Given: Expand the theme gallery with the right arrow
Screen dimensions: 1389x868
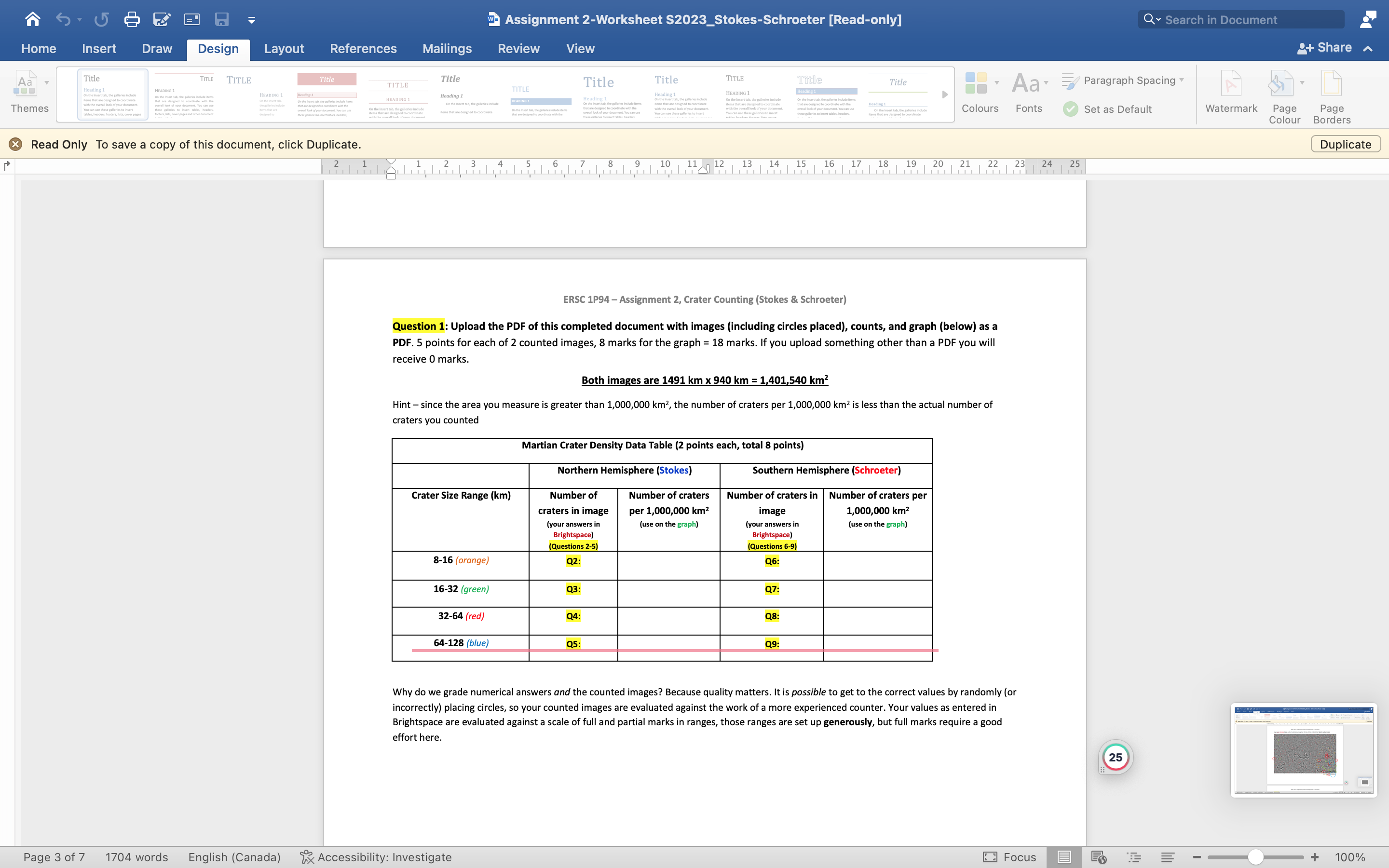Looking at the screenshot, I should [x=944, y=95].
